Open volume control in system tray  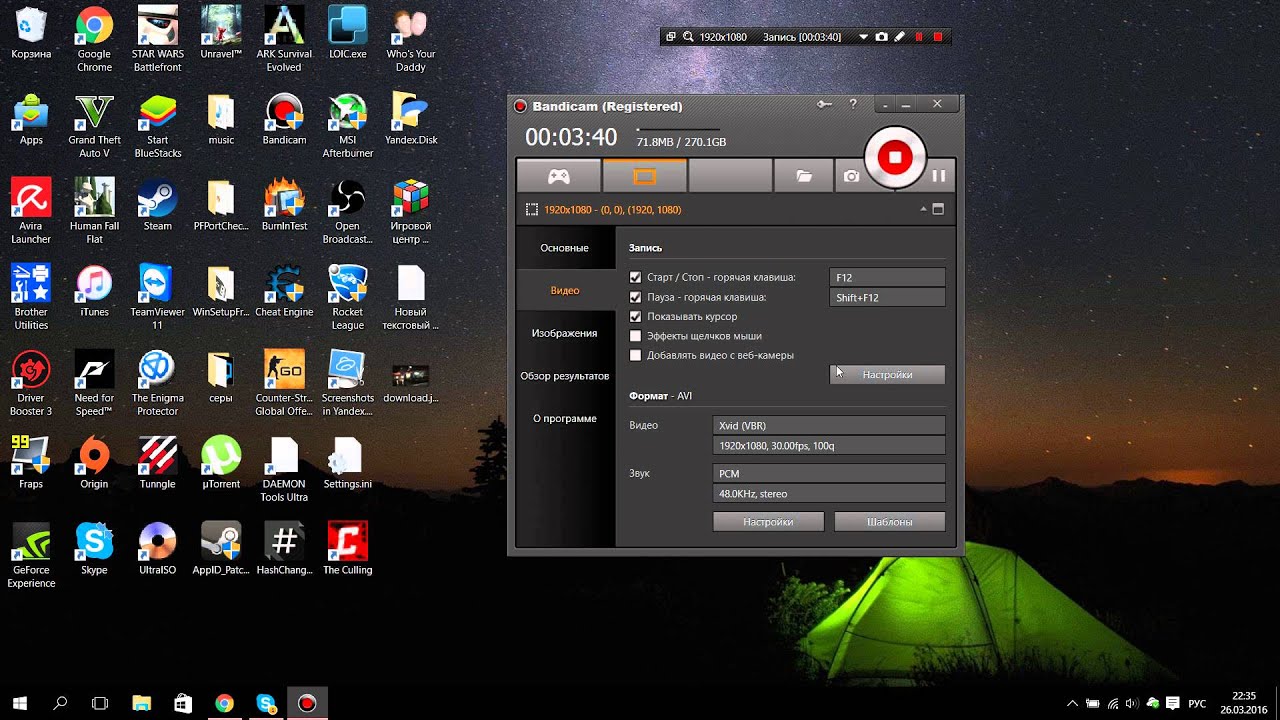pyautogui.click(x=1132, y=704)
